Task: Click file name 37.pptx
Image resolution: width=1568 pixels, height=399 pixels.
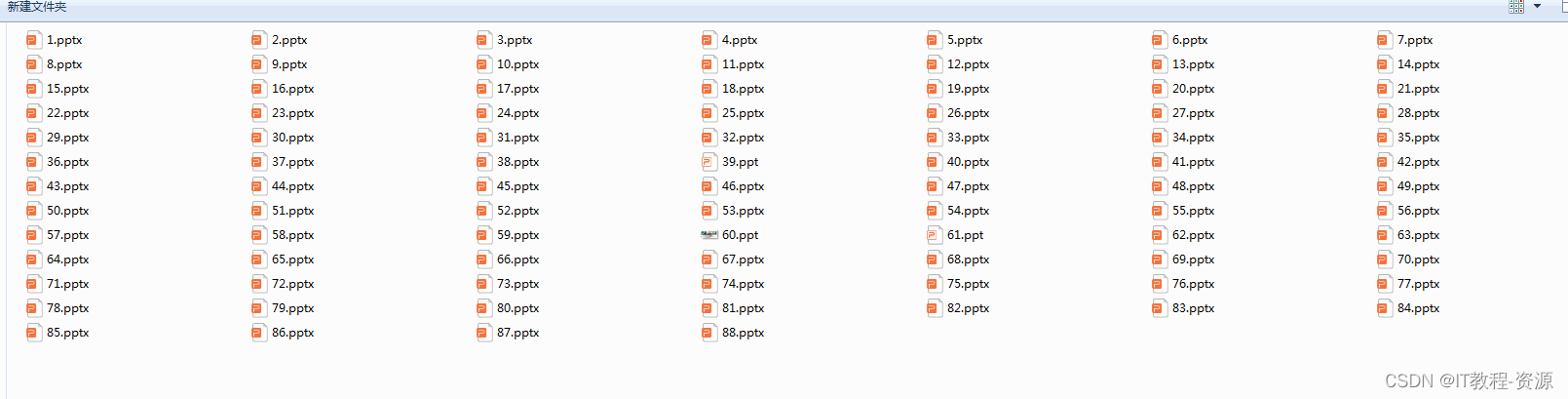Action: [x=293, y=162]
